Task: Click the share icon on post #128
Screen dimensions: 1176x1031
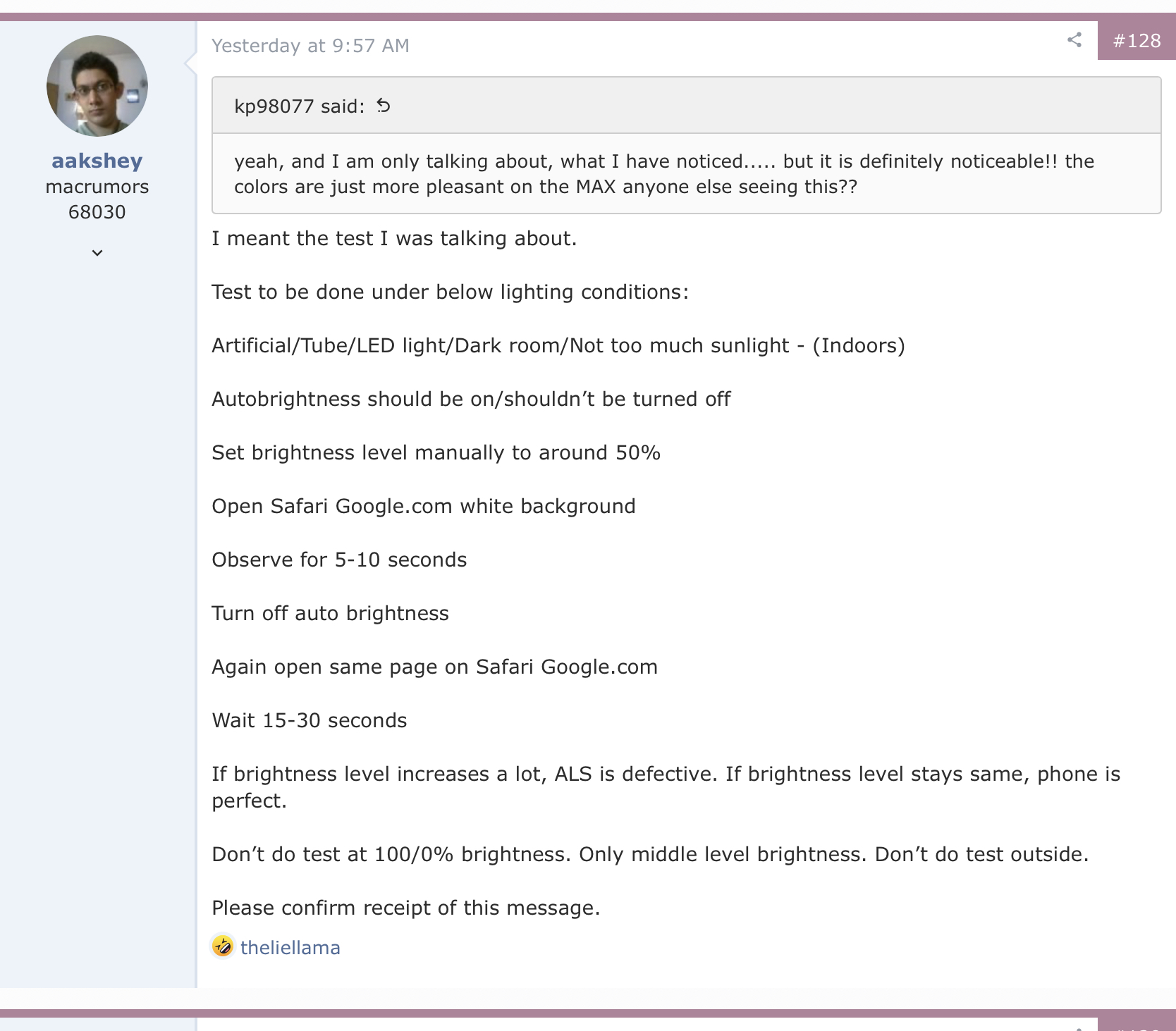Action: coord(1074,40)
